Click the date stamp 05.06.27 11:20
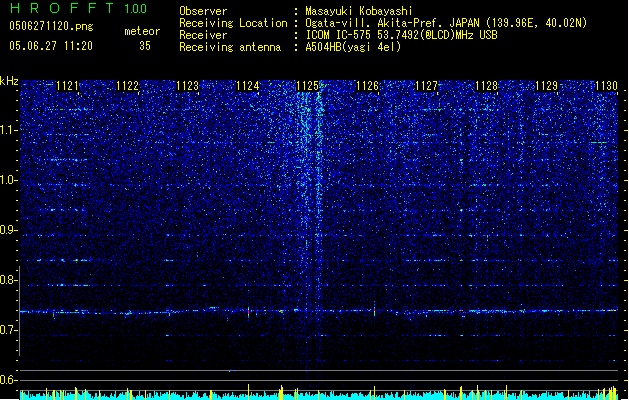629x400 pixels. point(51,46)
